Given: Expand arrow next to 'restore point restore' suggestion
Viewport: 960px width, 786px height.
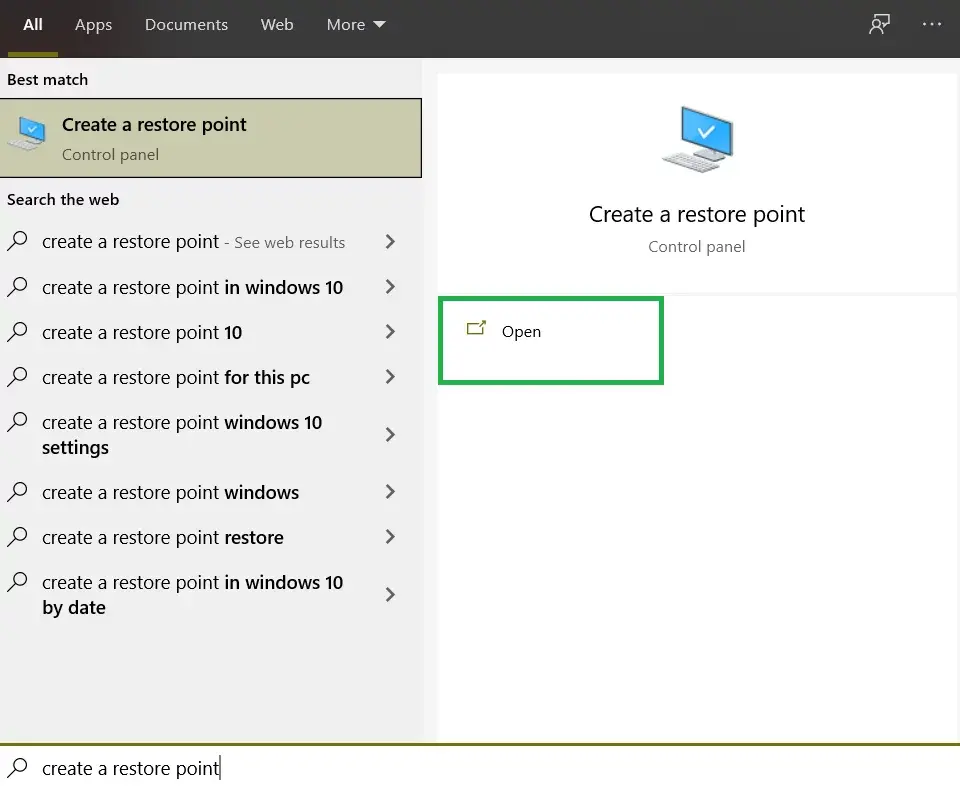Looking at the screenshot, I should (x=390, y=537).
